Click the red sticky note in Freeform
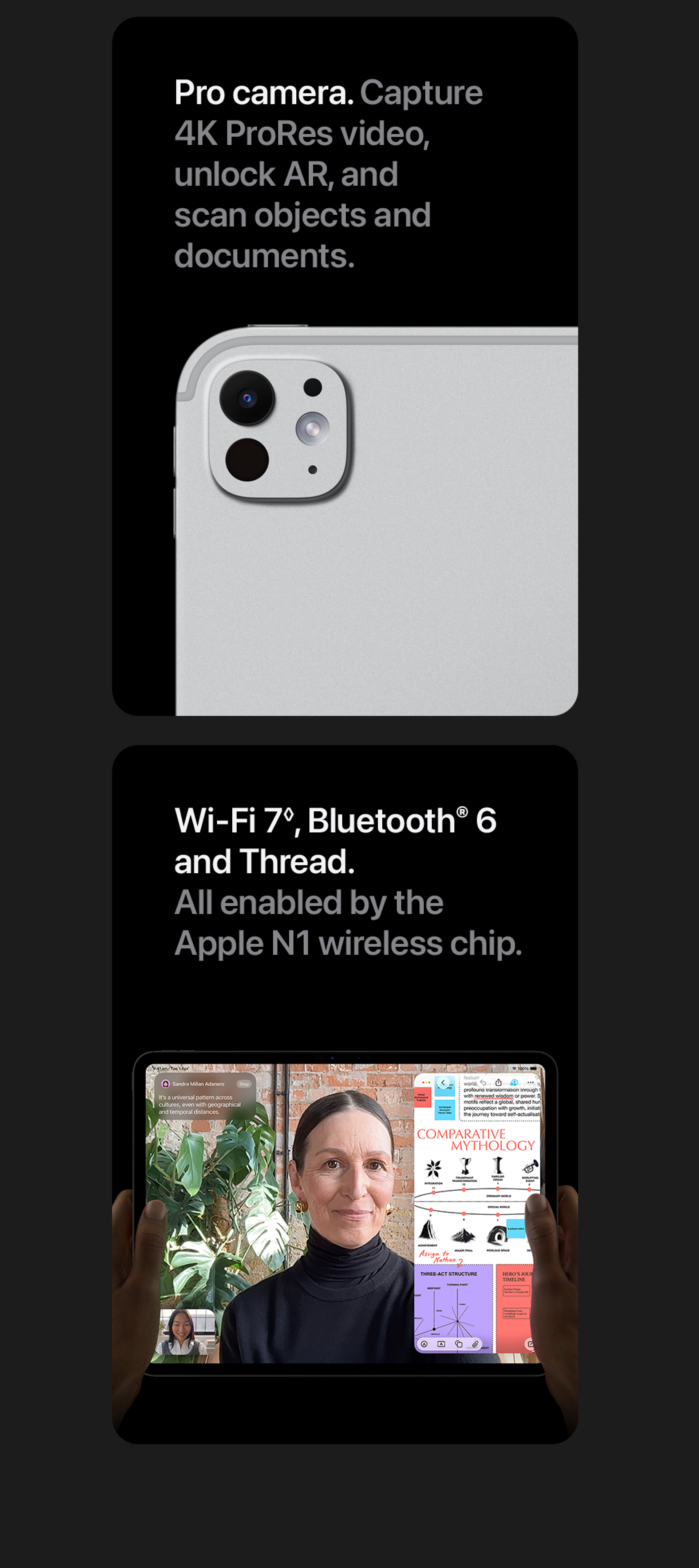 pos(422,1098)
